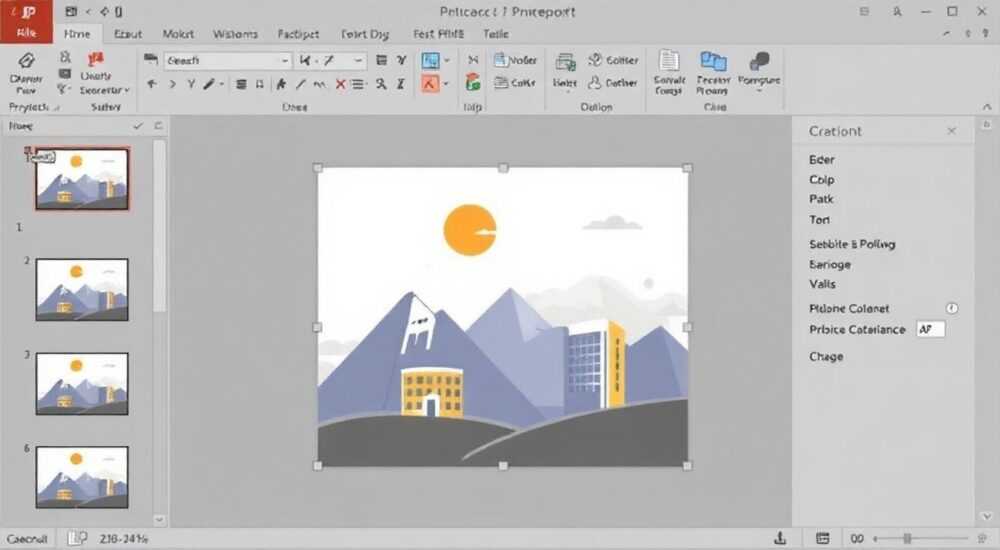The image size is (1000, 550).
Task: Open the arrow beside the orange fill icon
Action: [446, 84]
